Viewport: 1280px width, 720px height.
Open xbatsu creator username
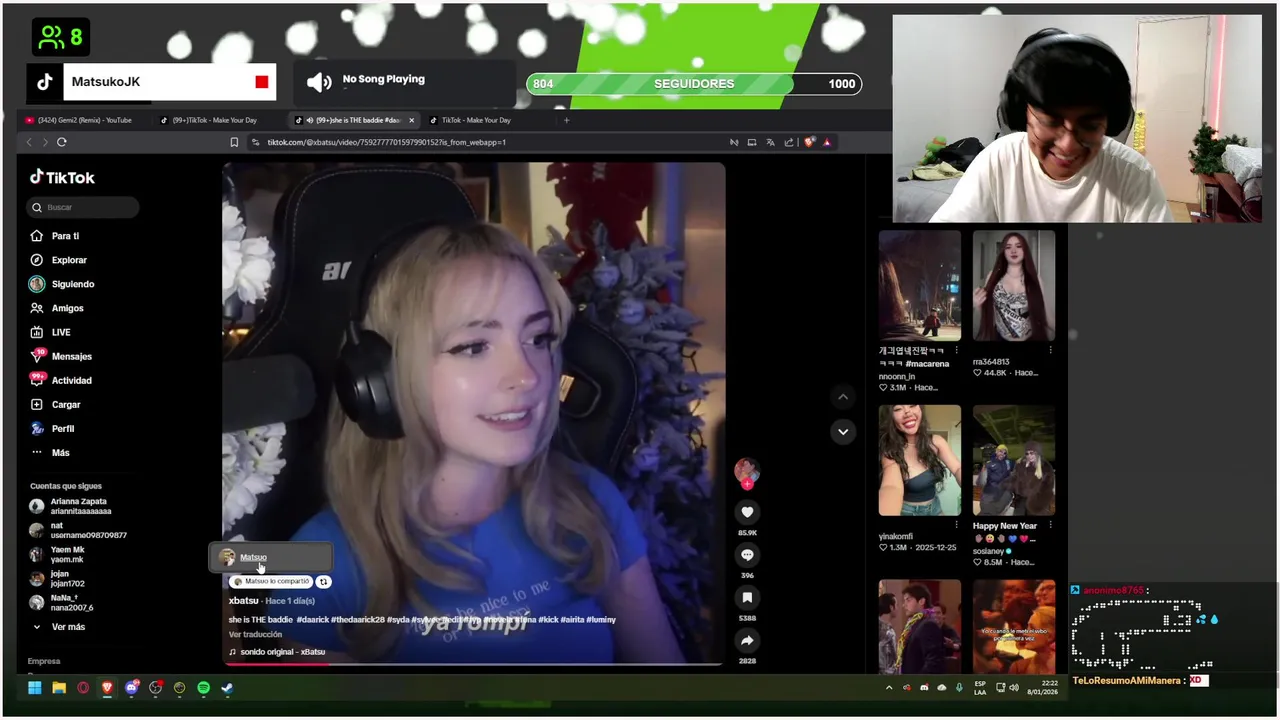pos(243,601)
